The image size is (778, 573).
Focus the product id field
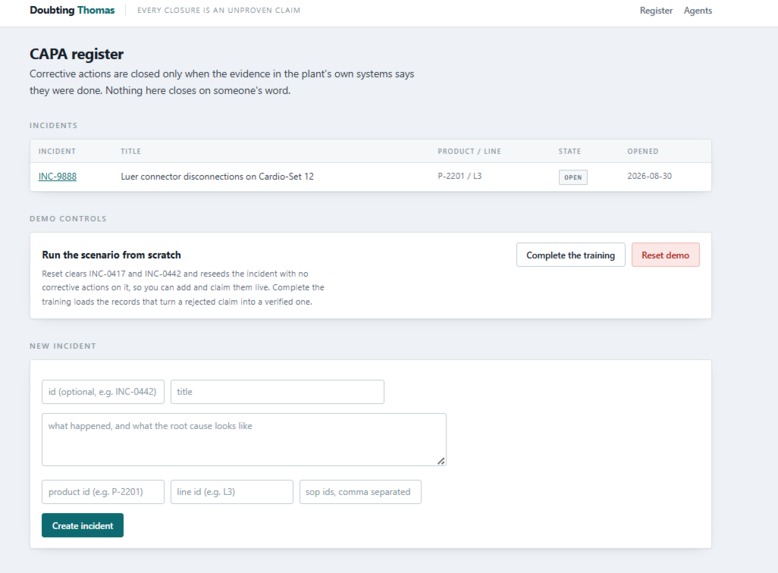pyautogui.click(x=103, y=492)
